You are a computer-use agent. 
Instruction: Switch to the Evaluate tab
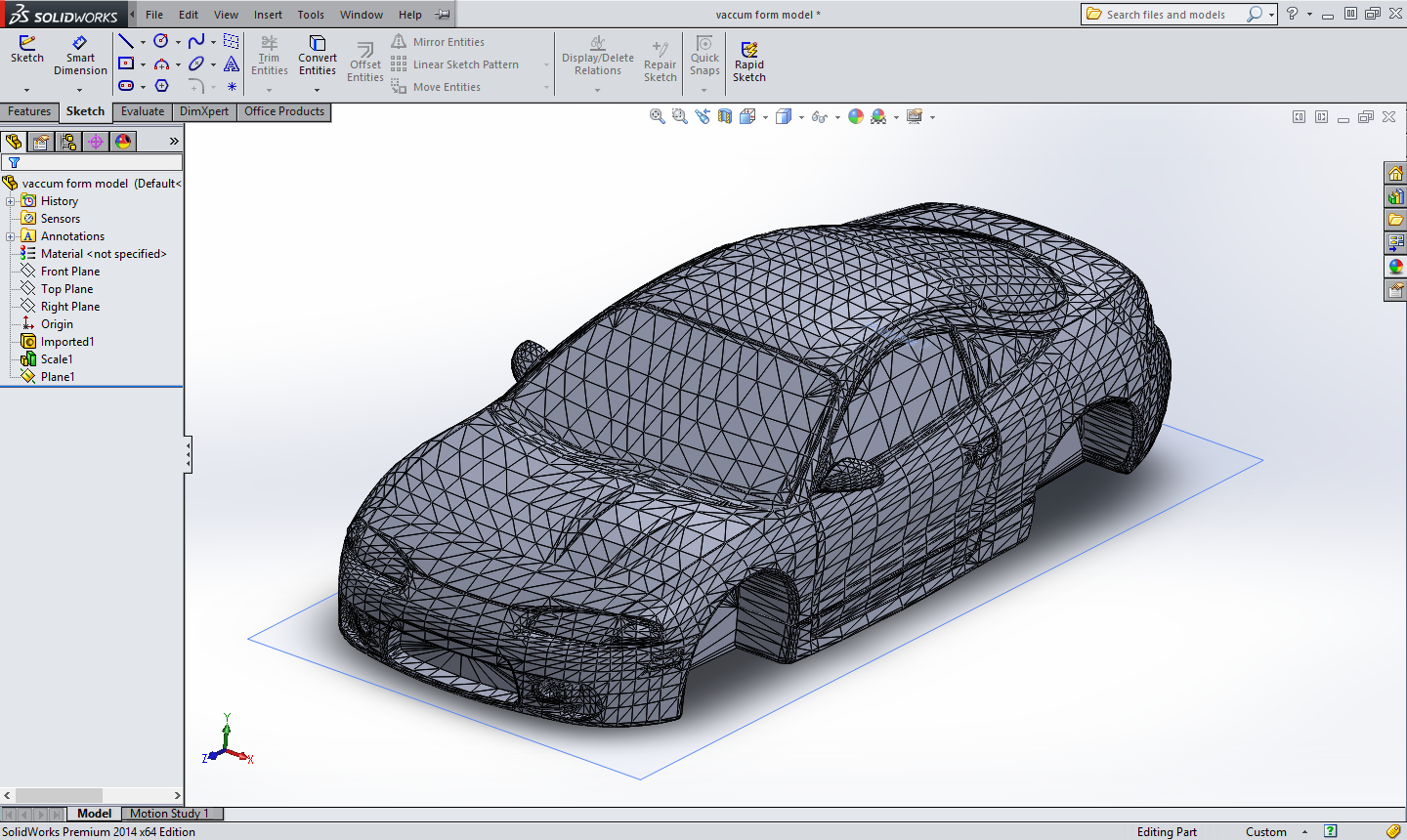click(x=142, y=111)
